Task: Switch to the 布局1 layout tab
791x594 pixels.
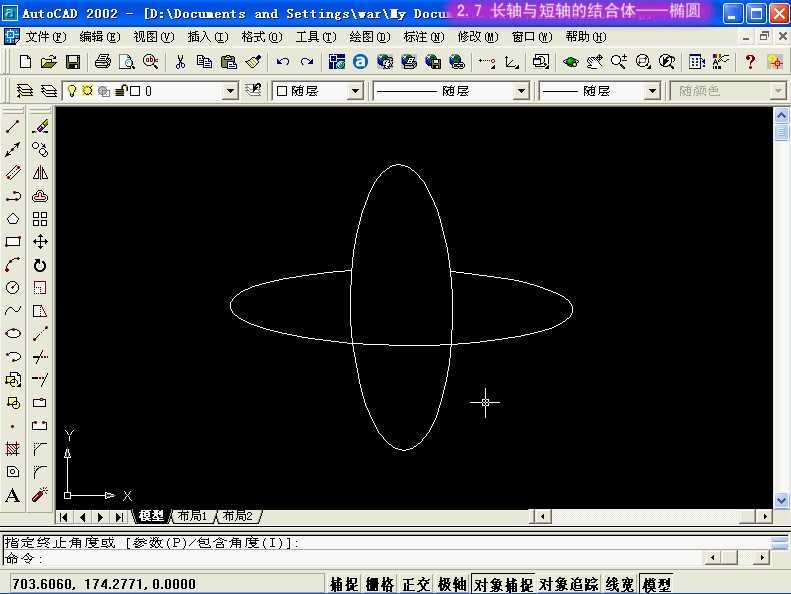Action: [x=192, y=516]
